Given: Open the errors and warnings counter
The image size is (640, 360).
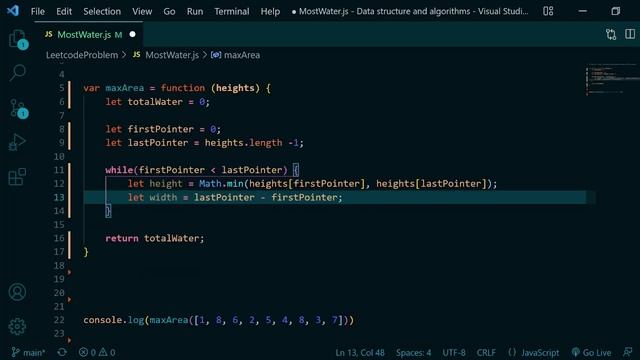Looking at the screenshot, I should tap(97, 352).
